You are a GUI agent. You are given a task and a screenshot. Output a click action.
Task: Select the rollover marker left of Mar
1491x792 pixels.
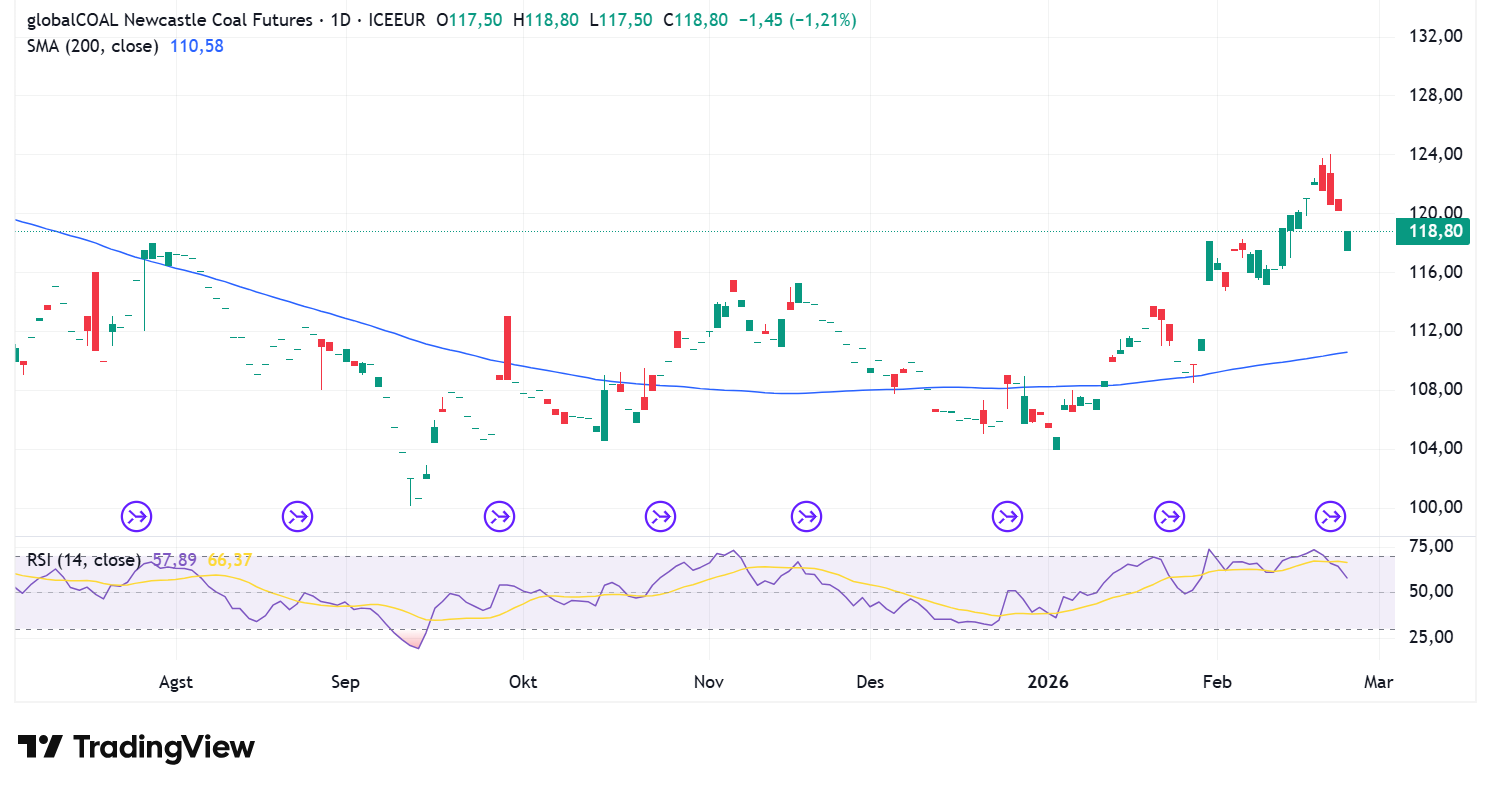(x=1330, y=517)
